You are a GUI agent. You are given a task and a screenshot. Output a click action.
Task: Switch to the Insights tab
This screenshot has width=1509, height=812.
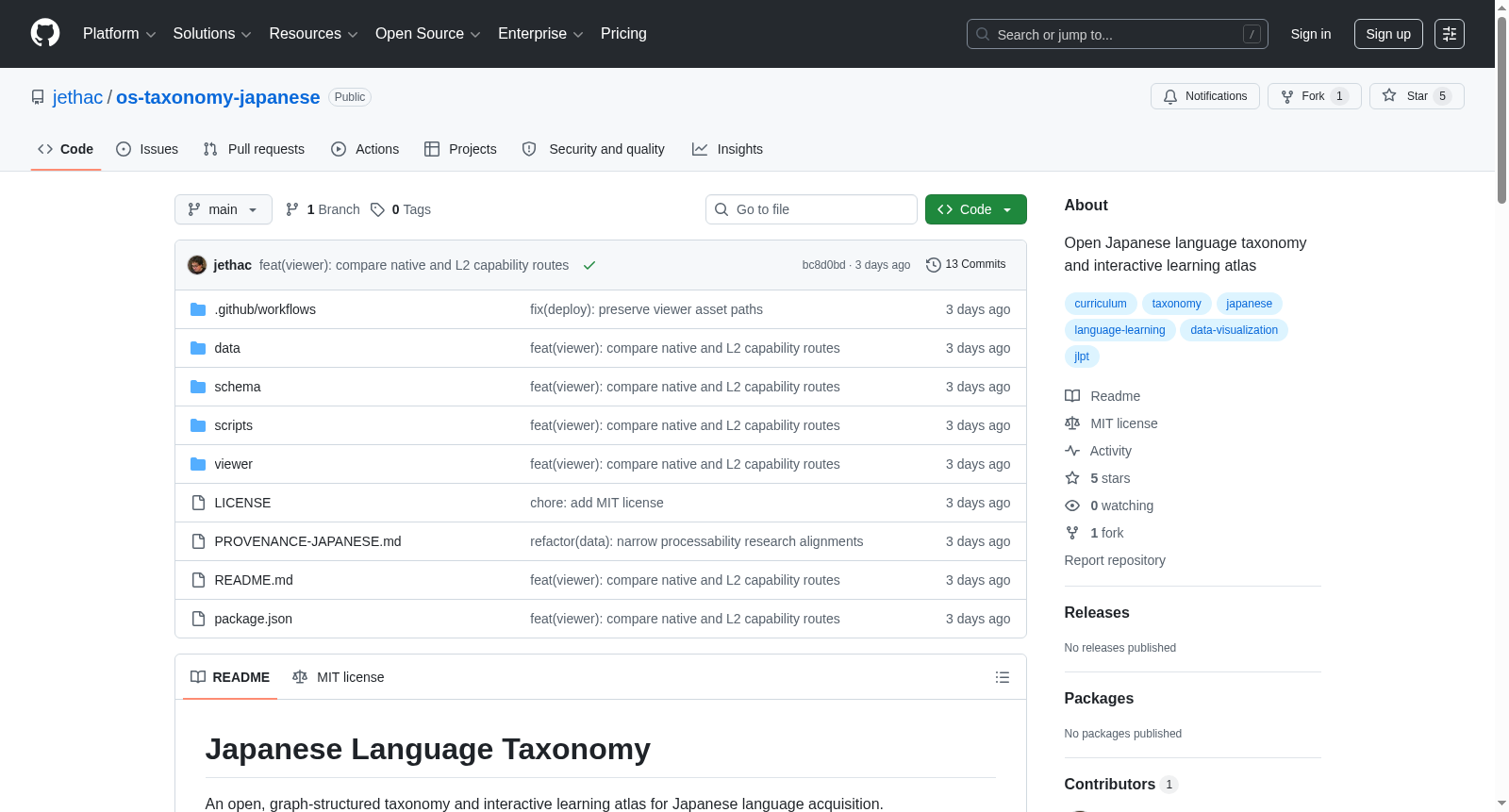pos(727,149)
